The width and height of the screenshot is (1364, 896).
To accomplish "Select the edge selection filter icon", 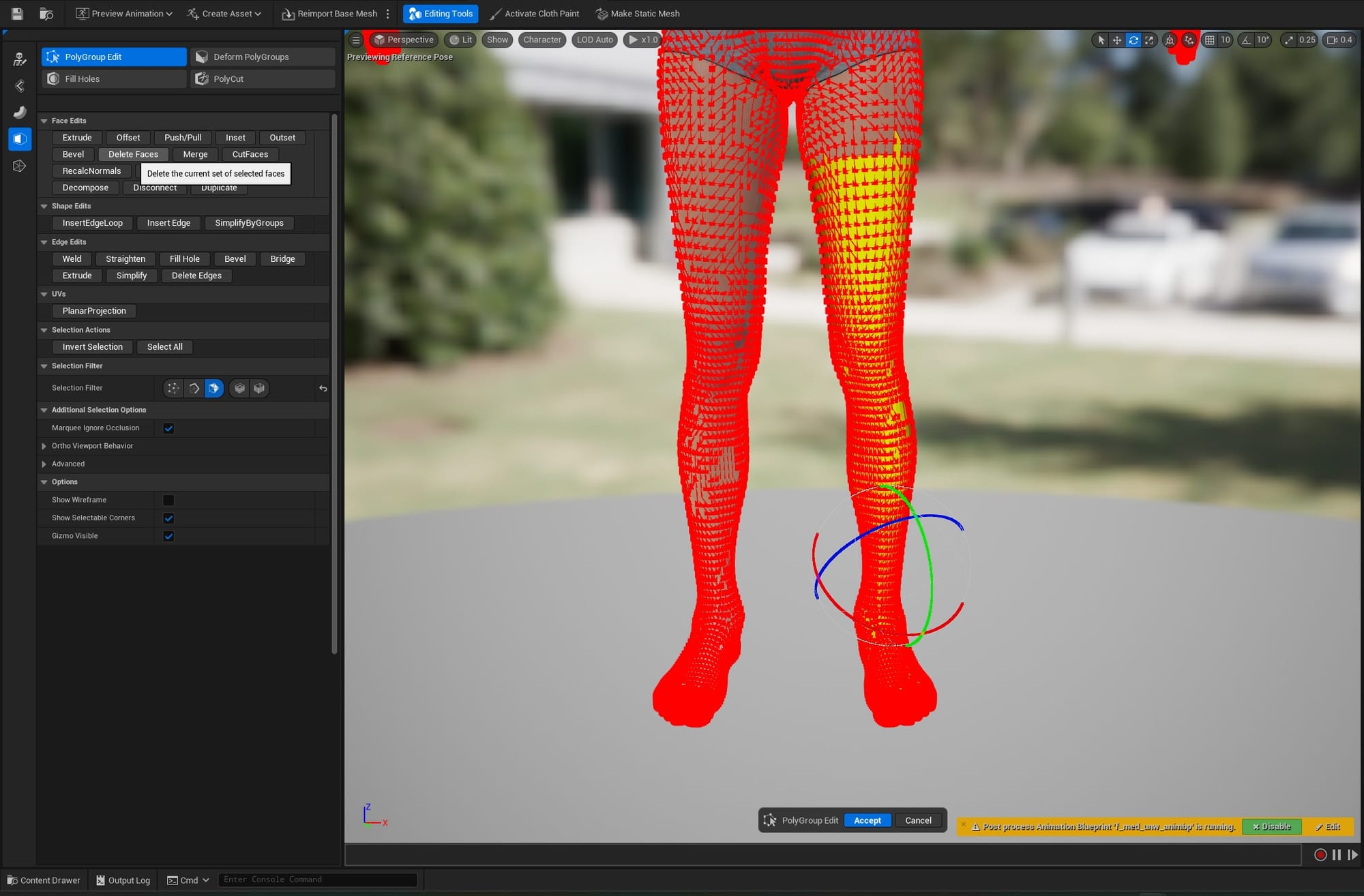I will click(194, 388).
